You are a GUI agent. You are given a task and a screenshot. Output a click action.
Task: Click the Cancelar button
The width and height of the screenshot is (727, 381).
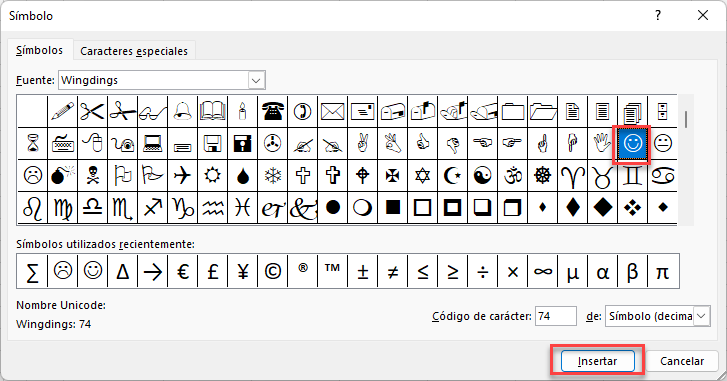(682, 361)
